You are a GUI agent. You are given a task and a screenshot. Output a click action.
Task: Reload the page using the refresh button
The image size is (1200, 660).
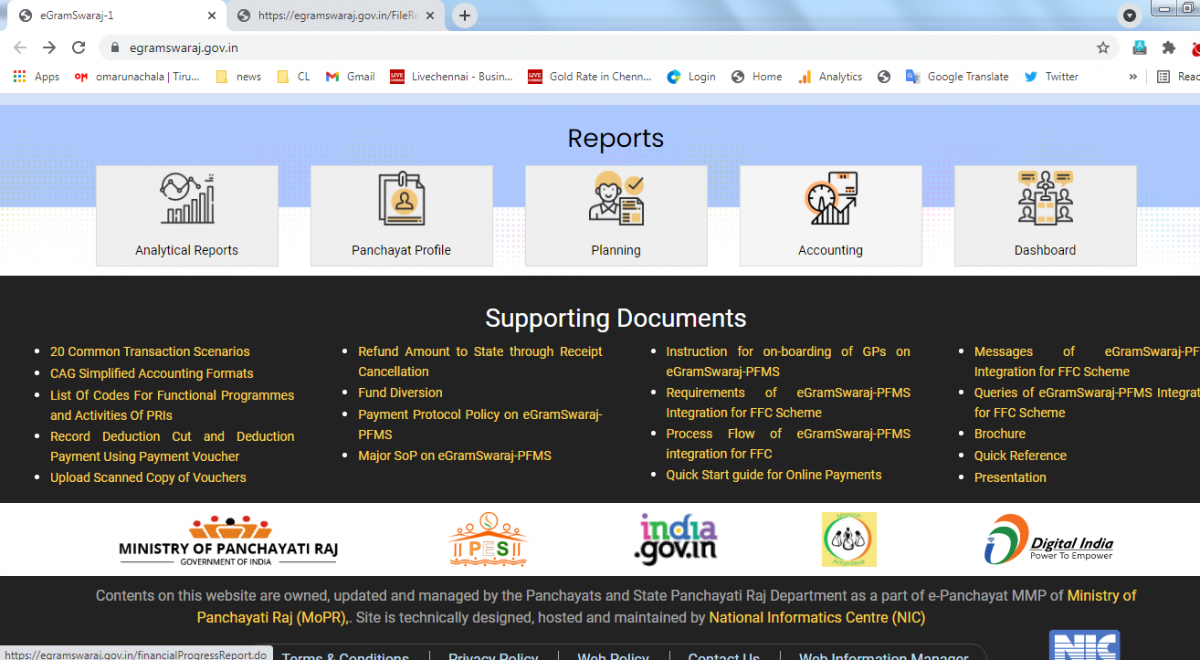click(x=79, y=47)
